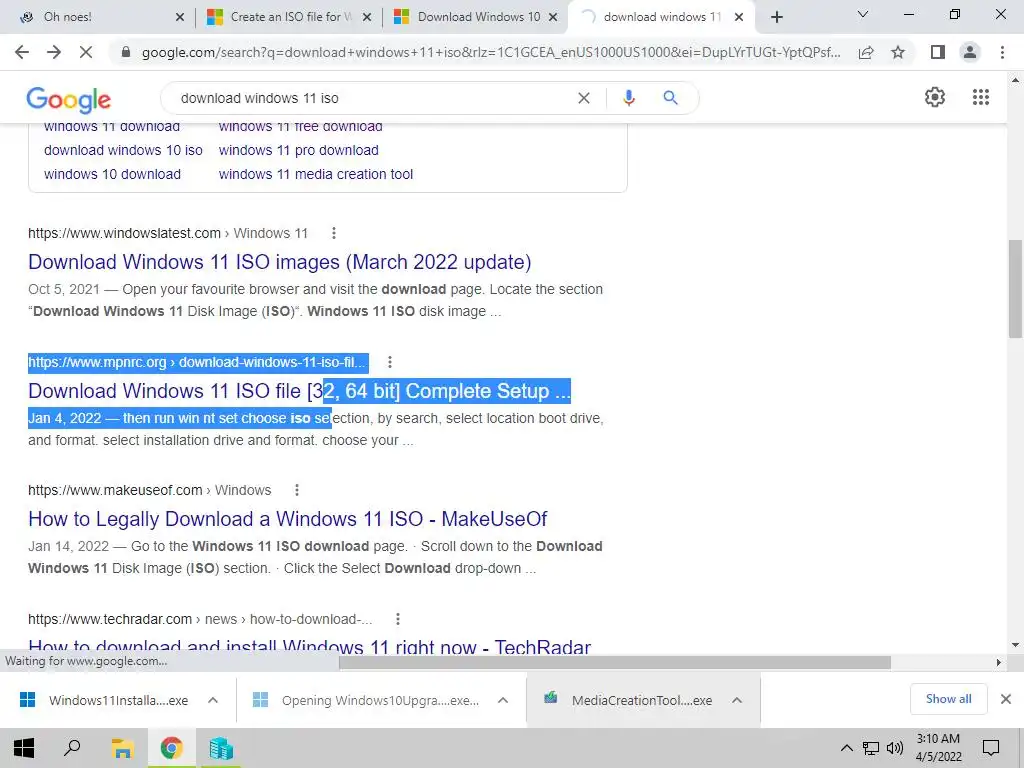The image size is (1024, 768).
Task: View site security lock info
Action: pos(126,52)
